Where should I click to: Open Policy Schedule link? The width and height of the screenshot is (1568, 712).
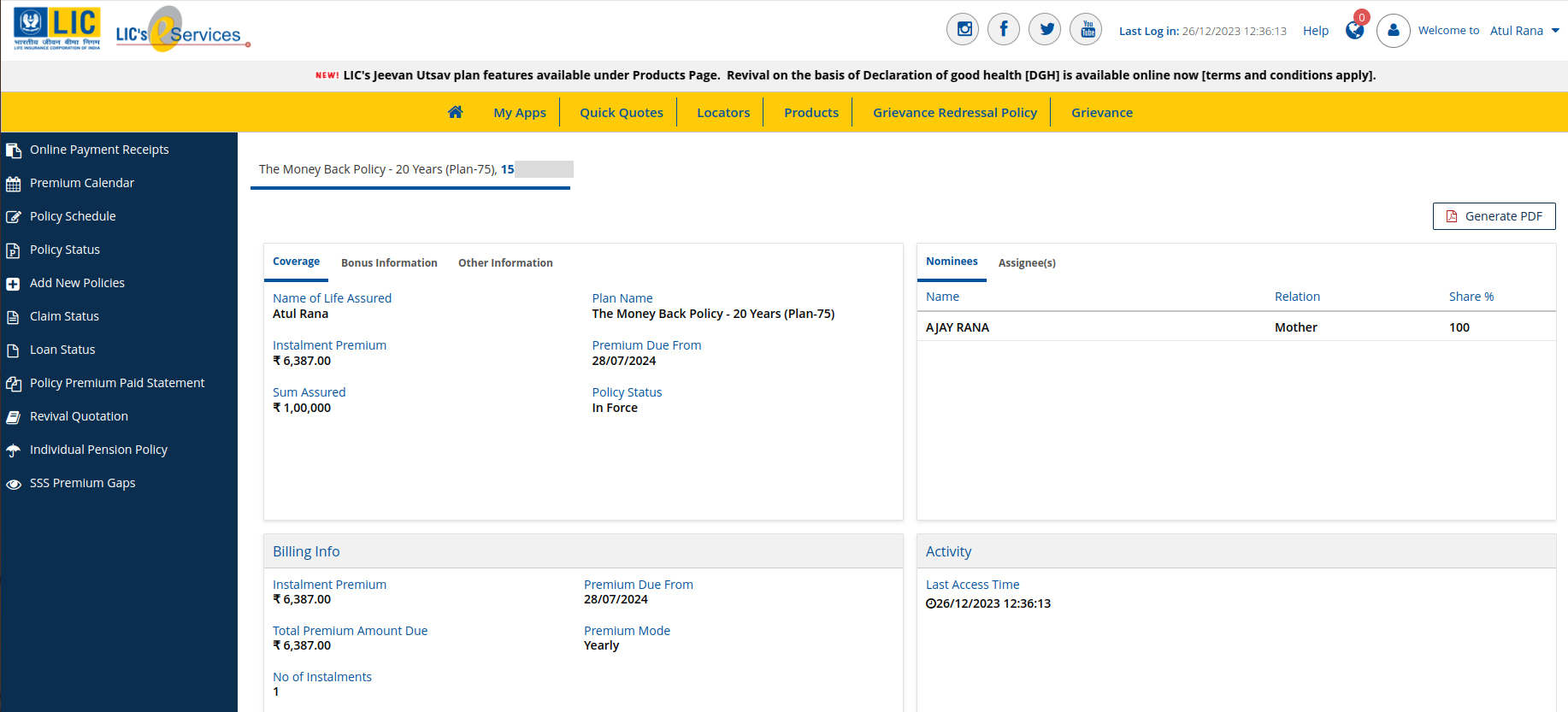[x=73, y=216]
